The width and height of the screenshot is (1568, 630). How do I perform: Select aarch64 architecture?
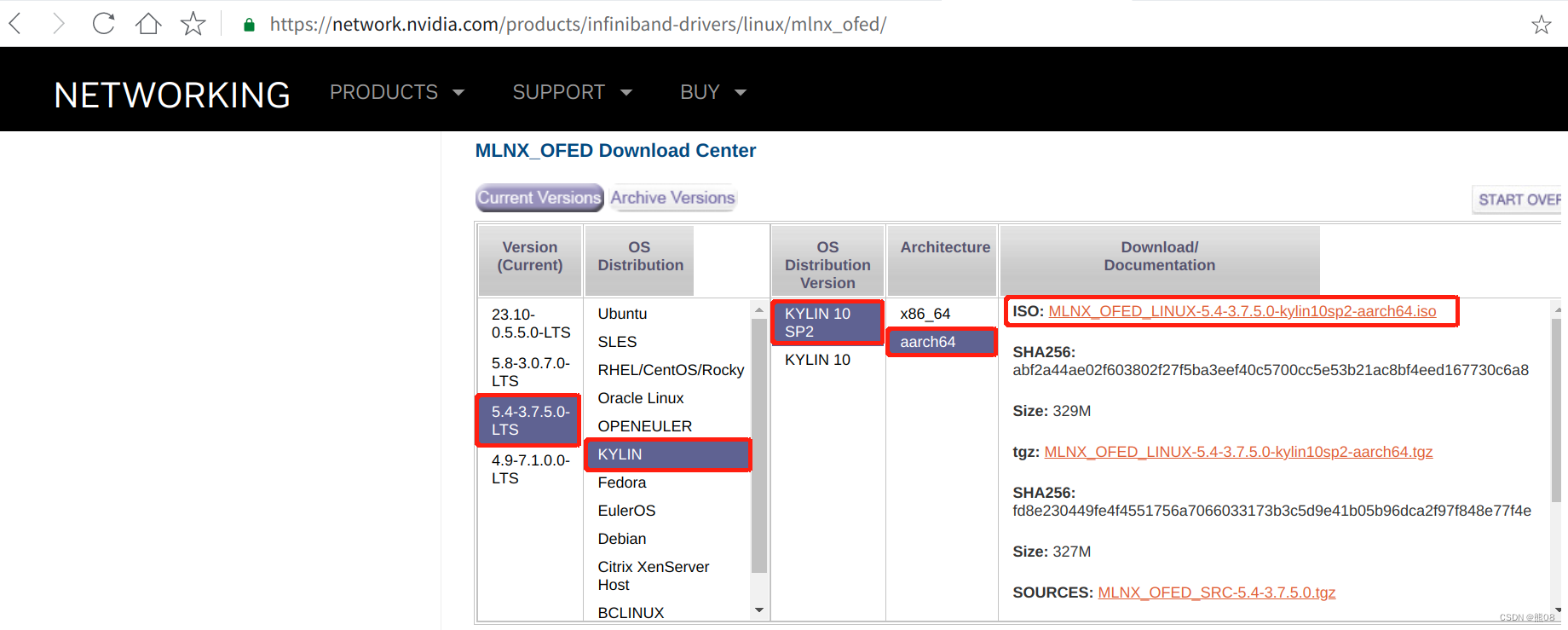tap(942, 342)
